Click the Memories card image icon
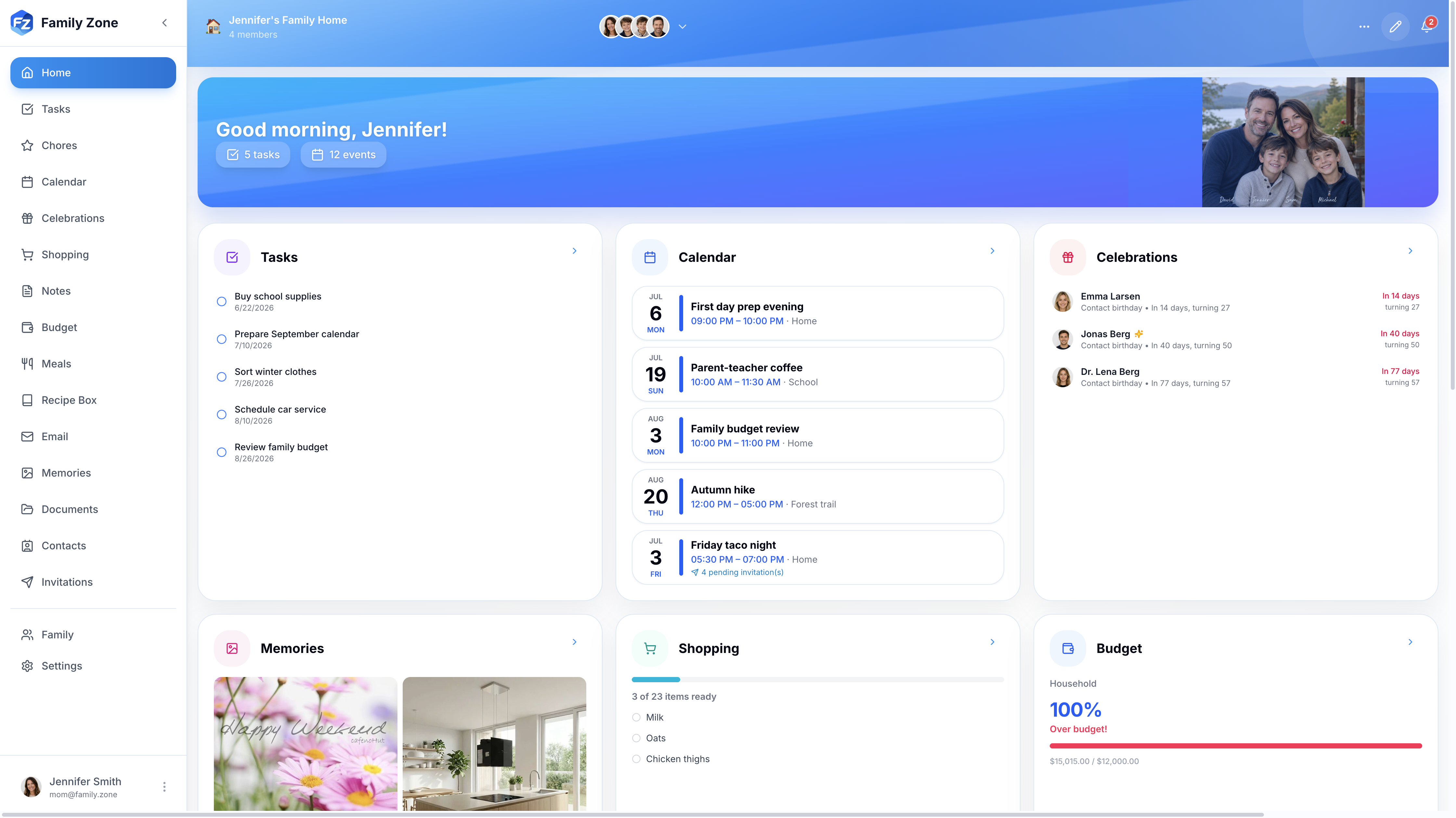Viewport: 1456px width, 818px height. pyautogui.click(x=232, y=648)
